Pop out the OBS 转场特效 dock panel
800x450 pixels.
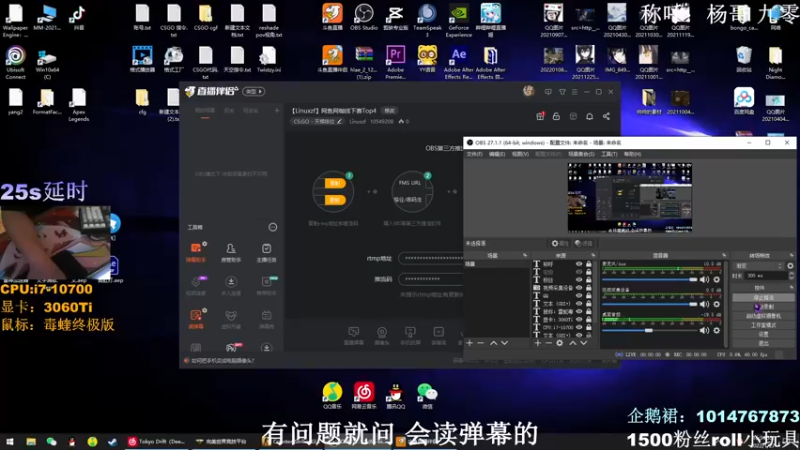tap(791, 255)
